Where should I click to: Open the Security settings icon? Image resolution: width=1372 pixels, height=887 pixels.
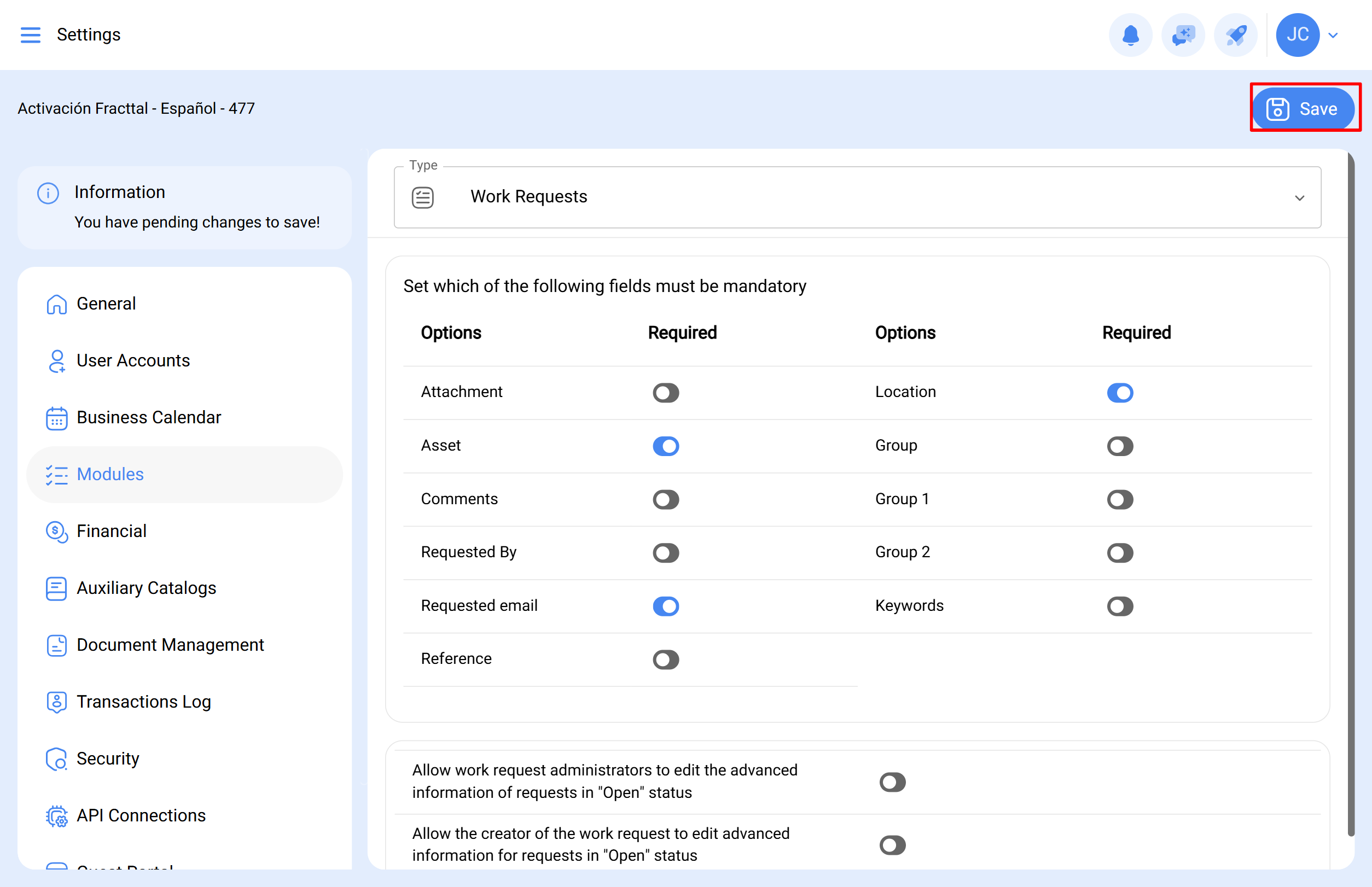pos(56,759)
